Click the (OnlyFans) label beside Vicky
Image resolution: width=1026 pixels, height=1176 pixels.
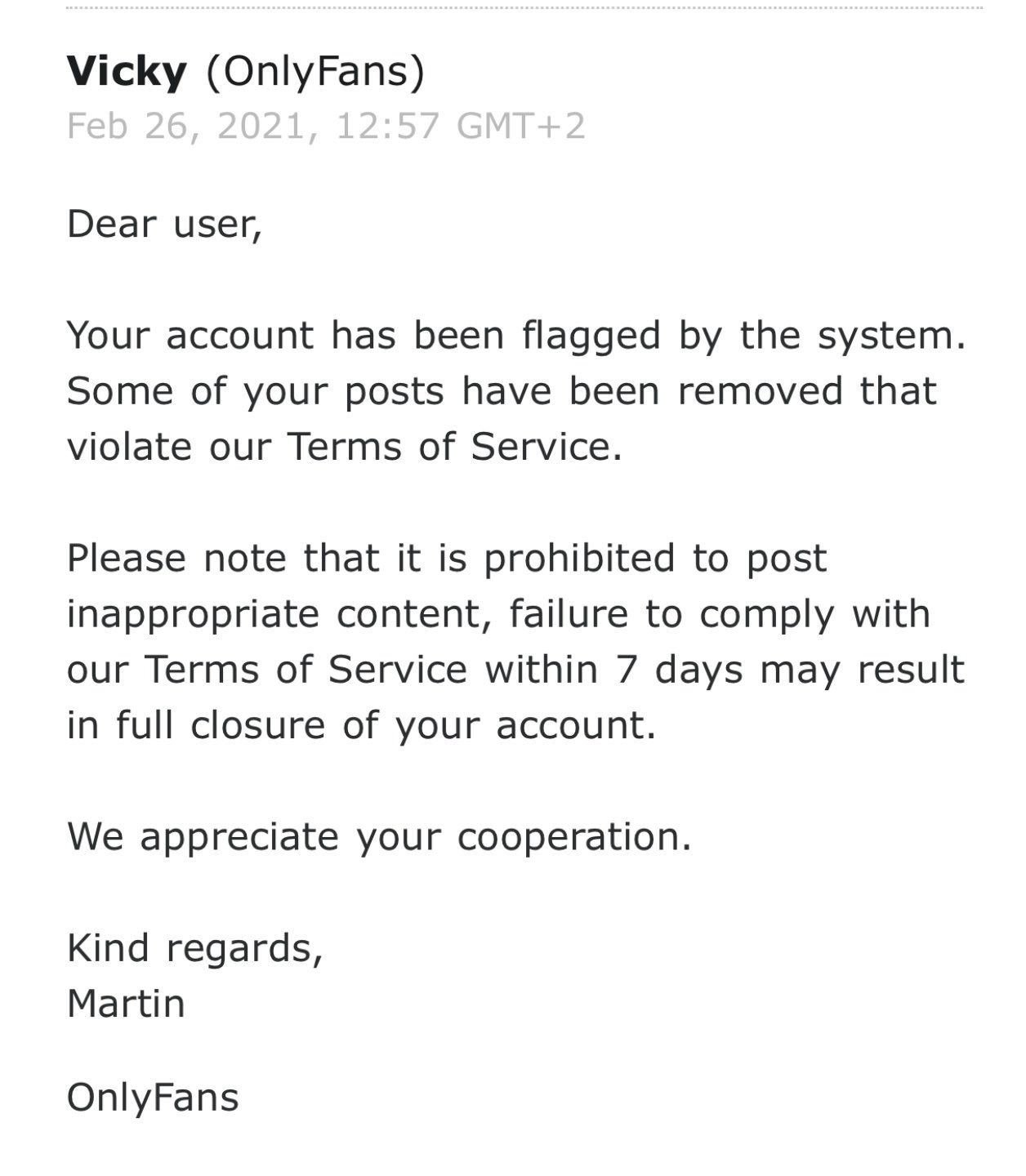point(315,73)
